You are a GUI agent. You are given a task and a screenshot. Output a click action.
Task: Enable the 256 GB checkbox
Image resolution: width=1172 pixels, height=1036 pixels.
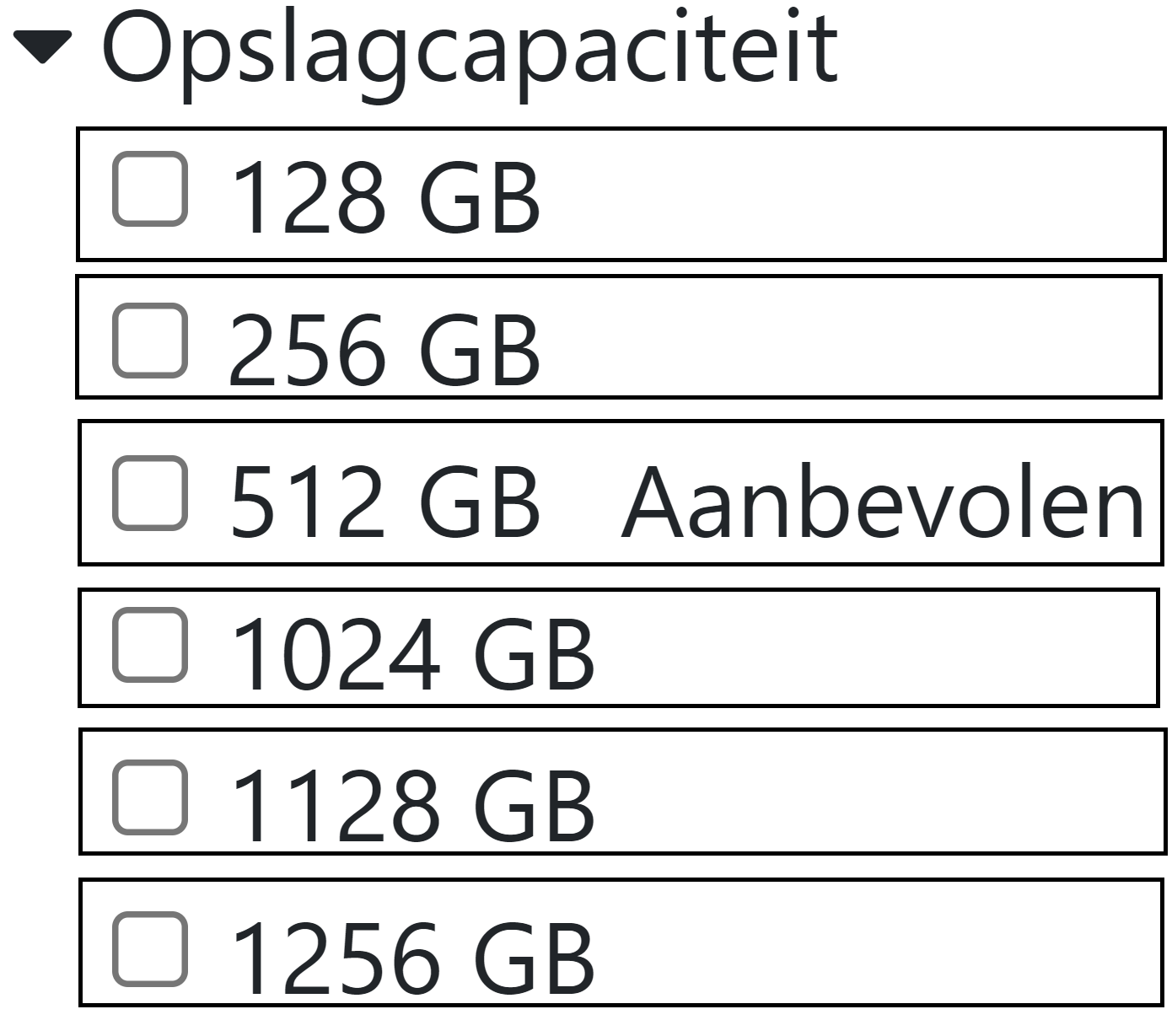(150, 341)
